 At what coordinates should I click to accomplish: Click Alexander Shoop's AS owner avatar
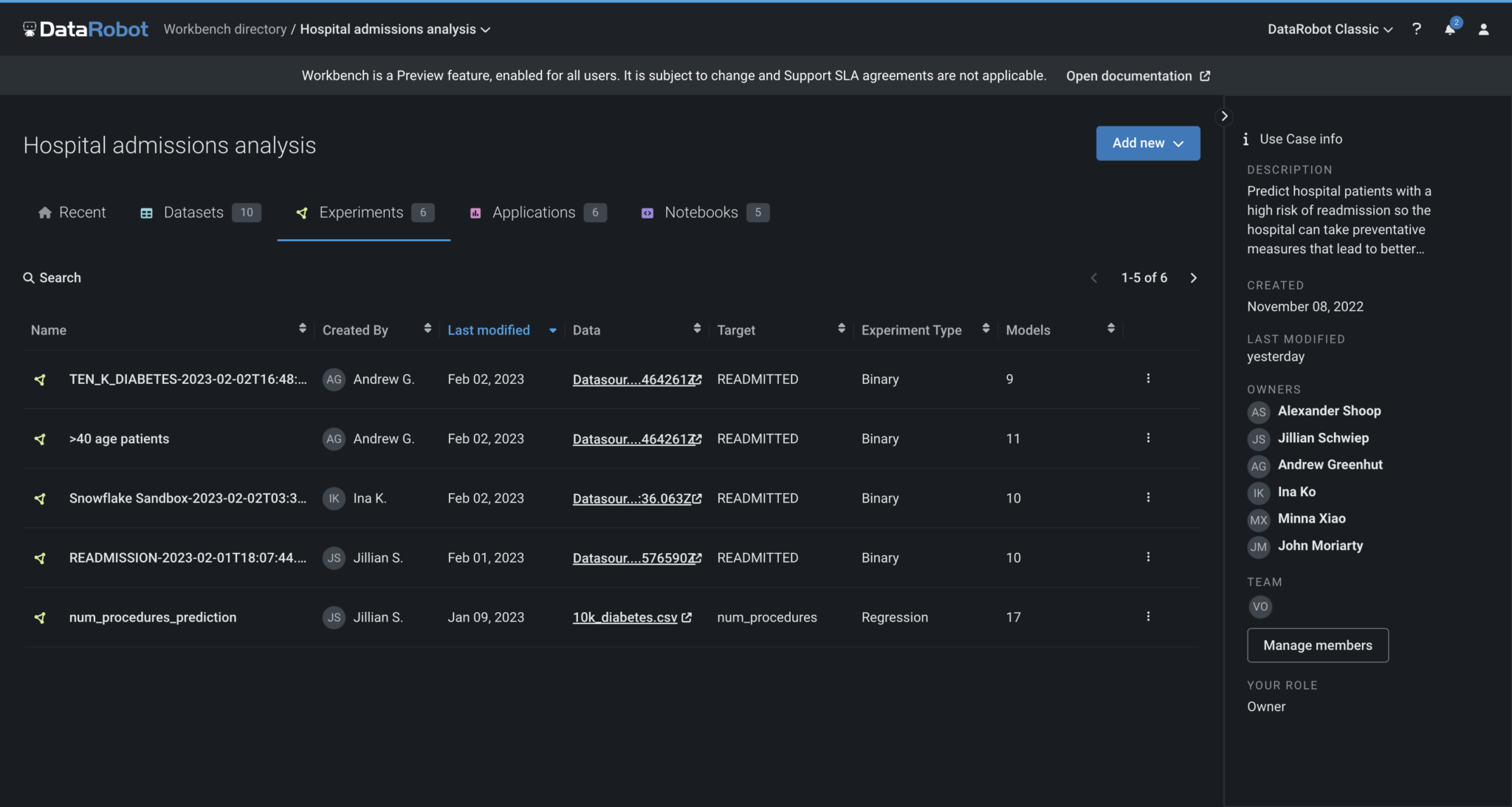[1259, 412]
